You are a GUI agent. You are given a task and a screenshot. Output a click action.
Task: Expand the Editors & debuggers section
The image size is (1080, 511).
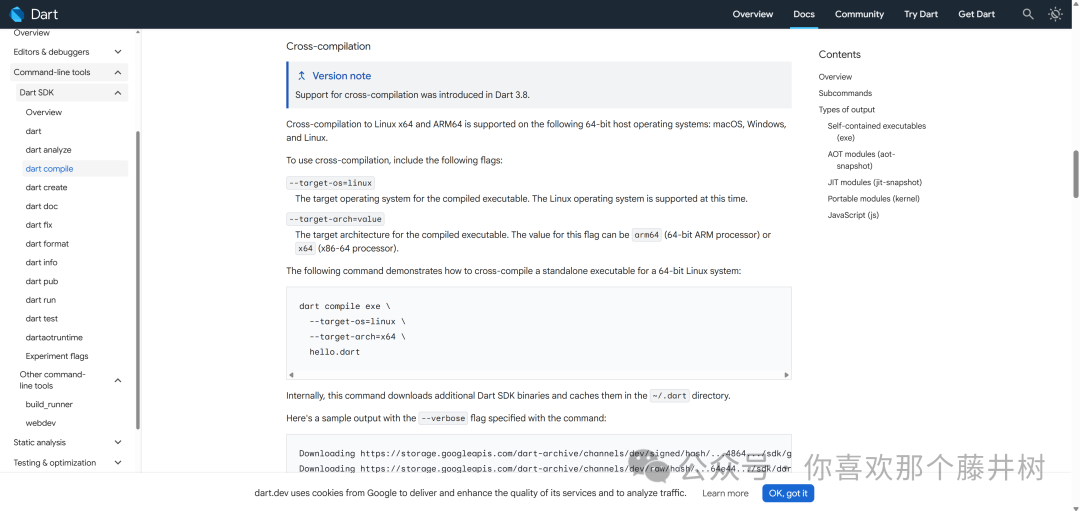[118, 52]
